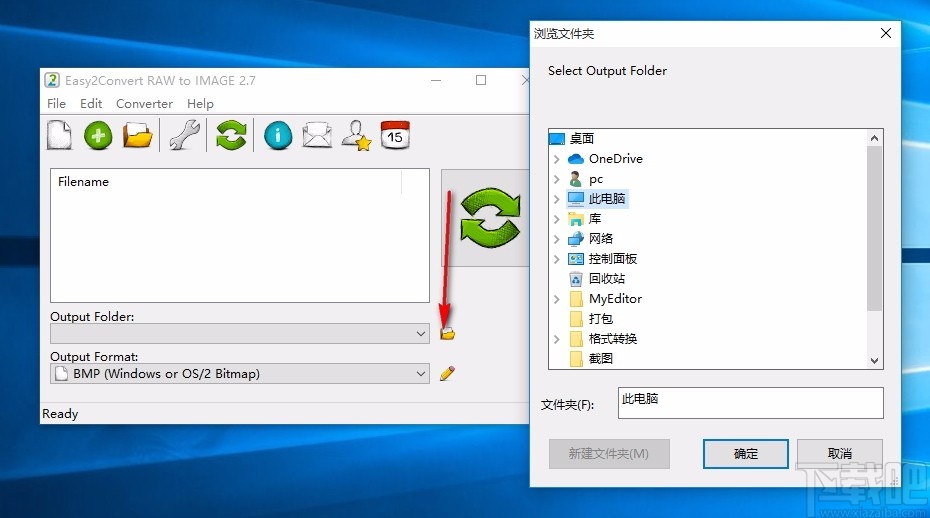Select the 格式转换 folder

click(x=613, y=339)
